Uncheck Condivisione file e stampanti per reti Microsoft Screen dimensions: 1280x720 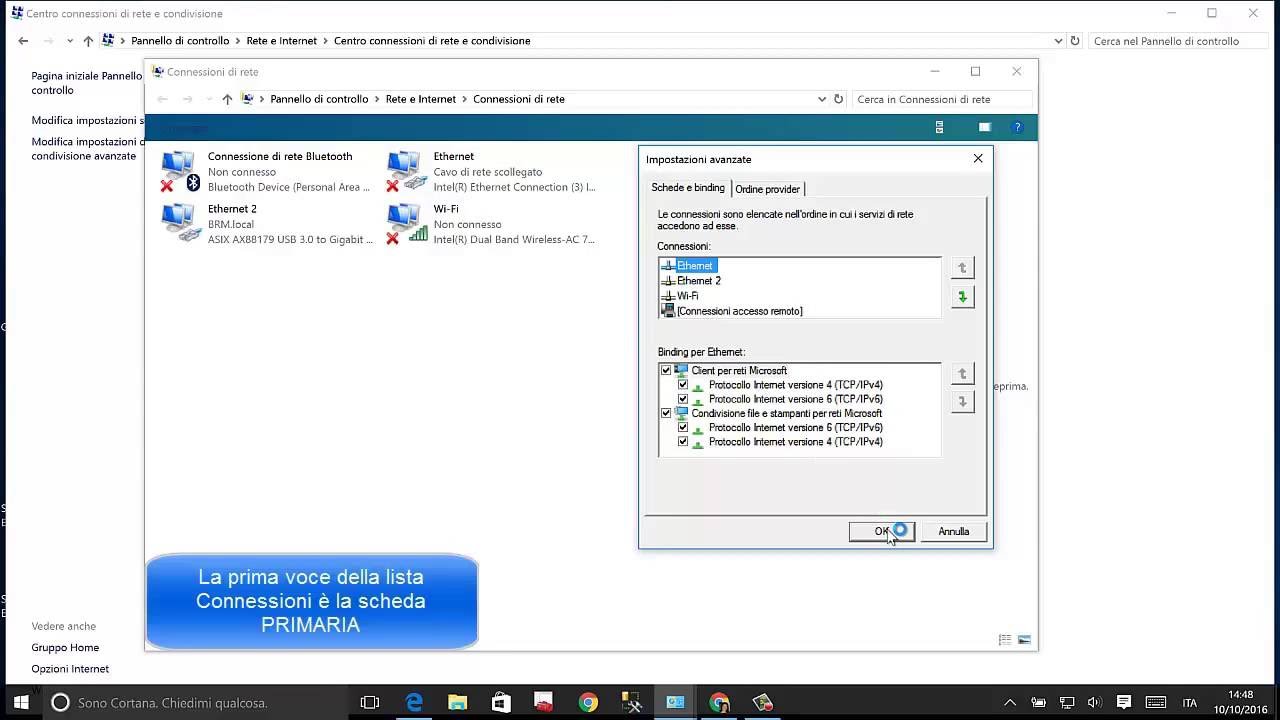pos(667,413)
